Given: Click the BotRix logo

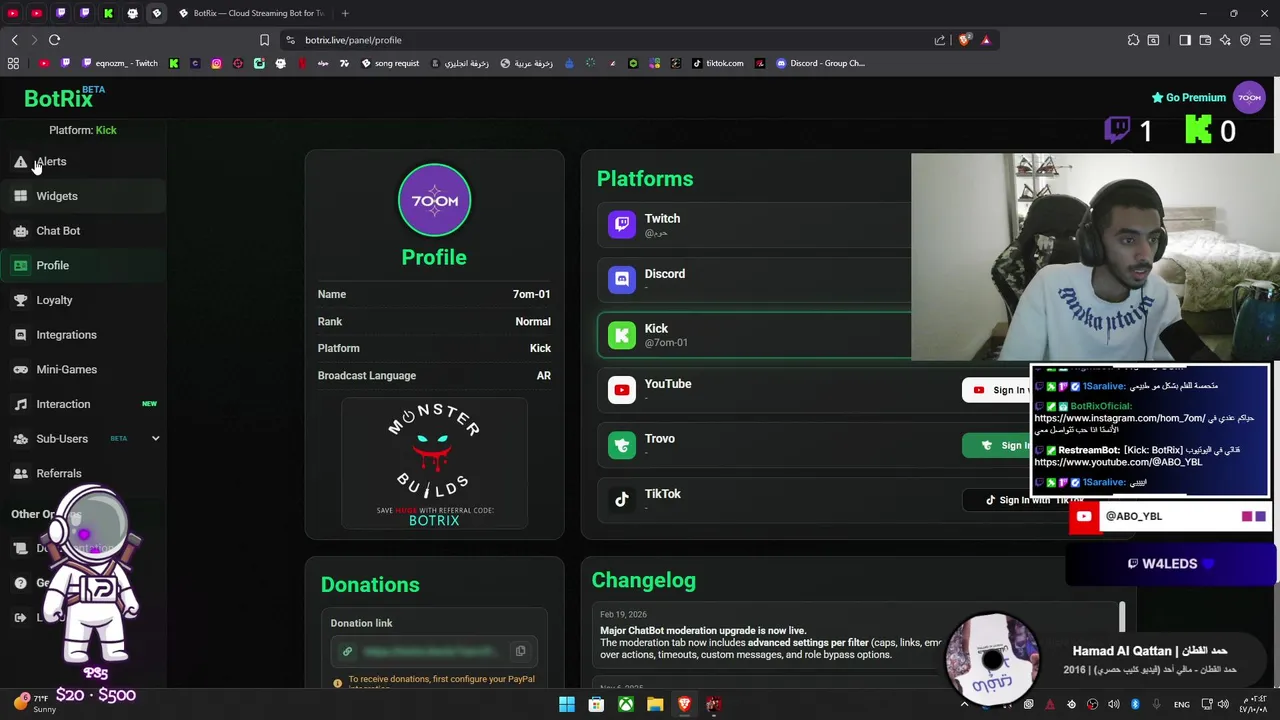Looking at the screenshot, I should (x=59, y=99).
